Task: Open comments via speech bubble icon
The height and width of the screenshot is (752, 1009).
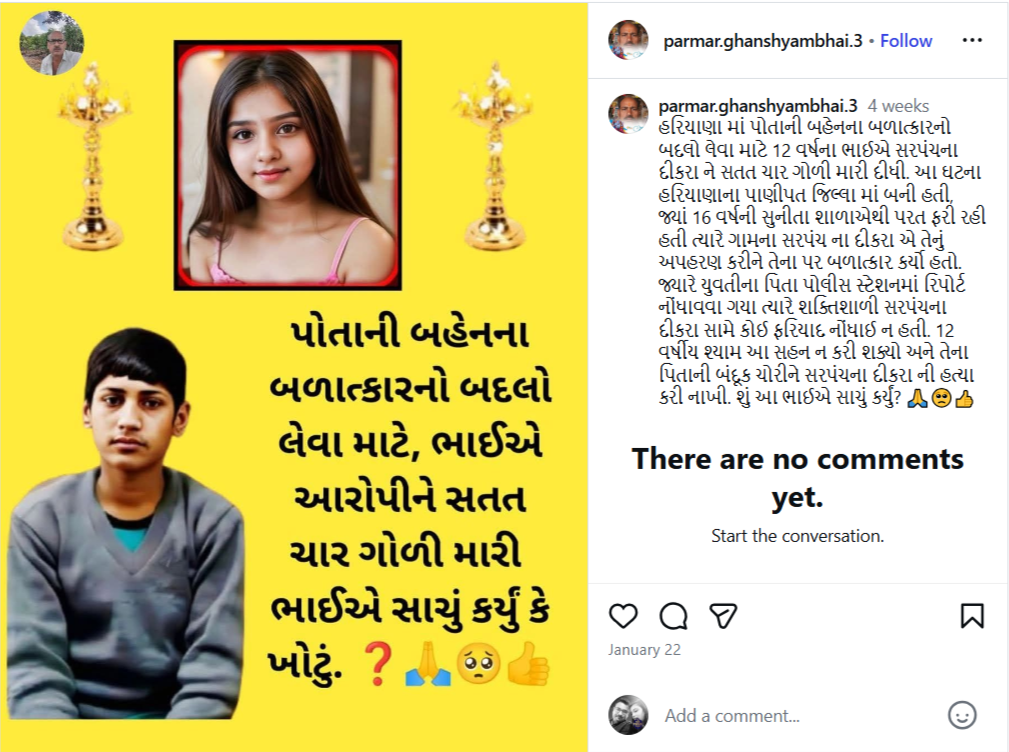Action: (x=673, y=616)
